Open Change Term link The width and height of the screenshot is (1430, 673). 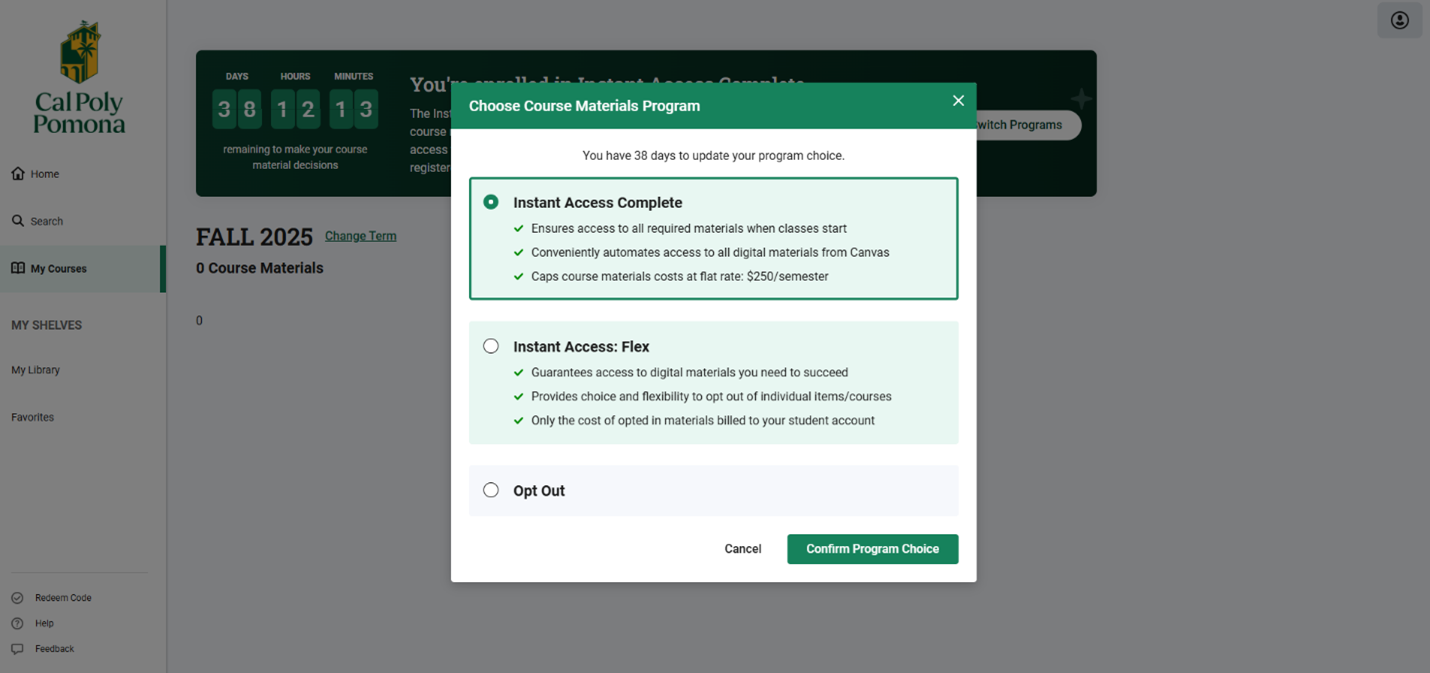tap(360, 235)
